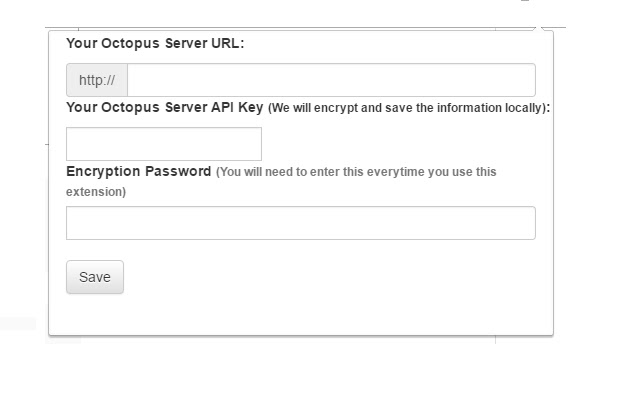Screen dimensions: 640x400
Task: Click the blank space right of the API Key input
Action: (404, 144)
